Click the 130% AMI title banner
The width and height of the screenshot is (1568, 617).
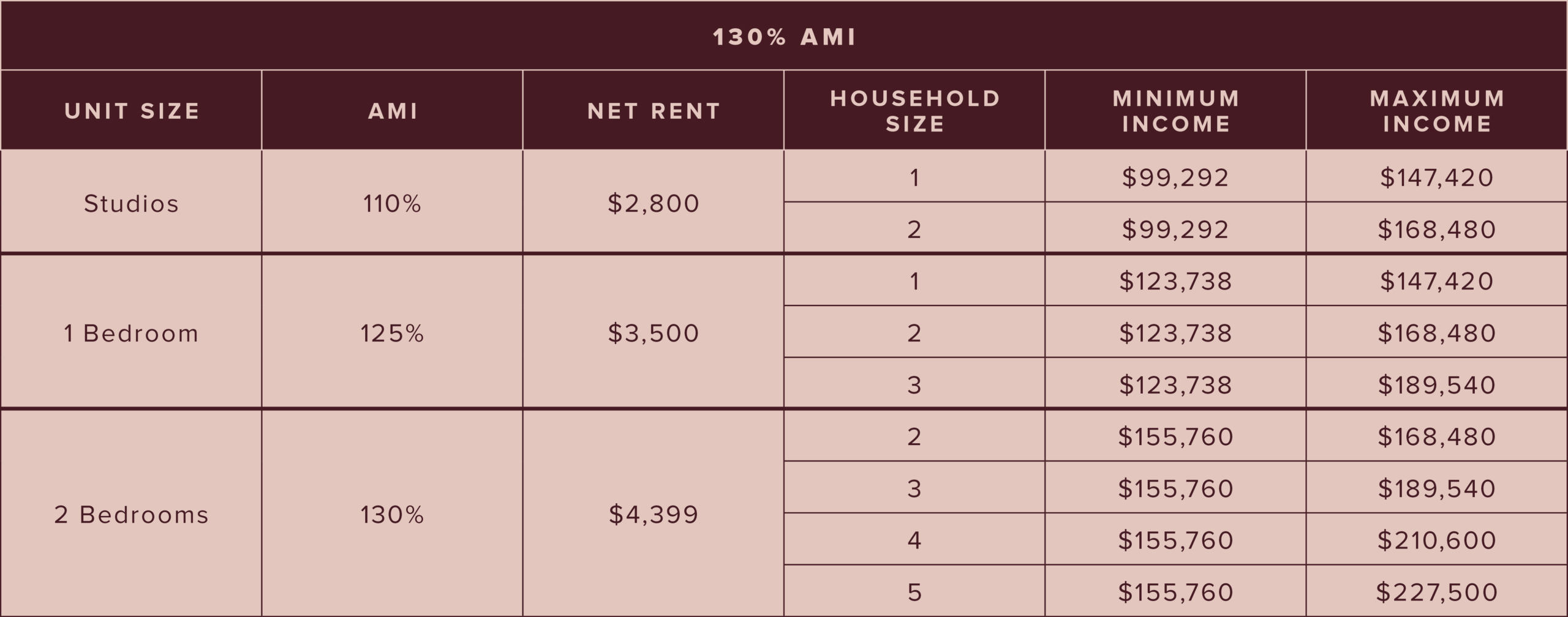(x=784, y=37)
